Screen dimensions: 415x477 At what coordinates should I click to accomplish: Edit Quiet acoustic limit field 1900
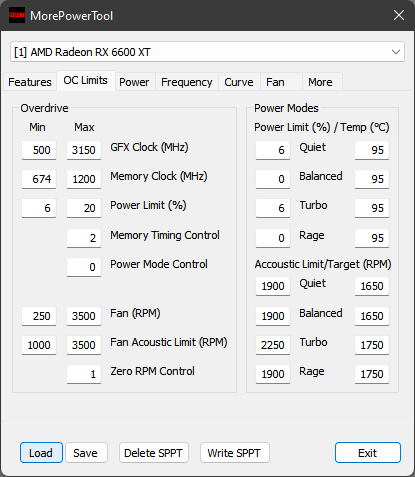273,286
